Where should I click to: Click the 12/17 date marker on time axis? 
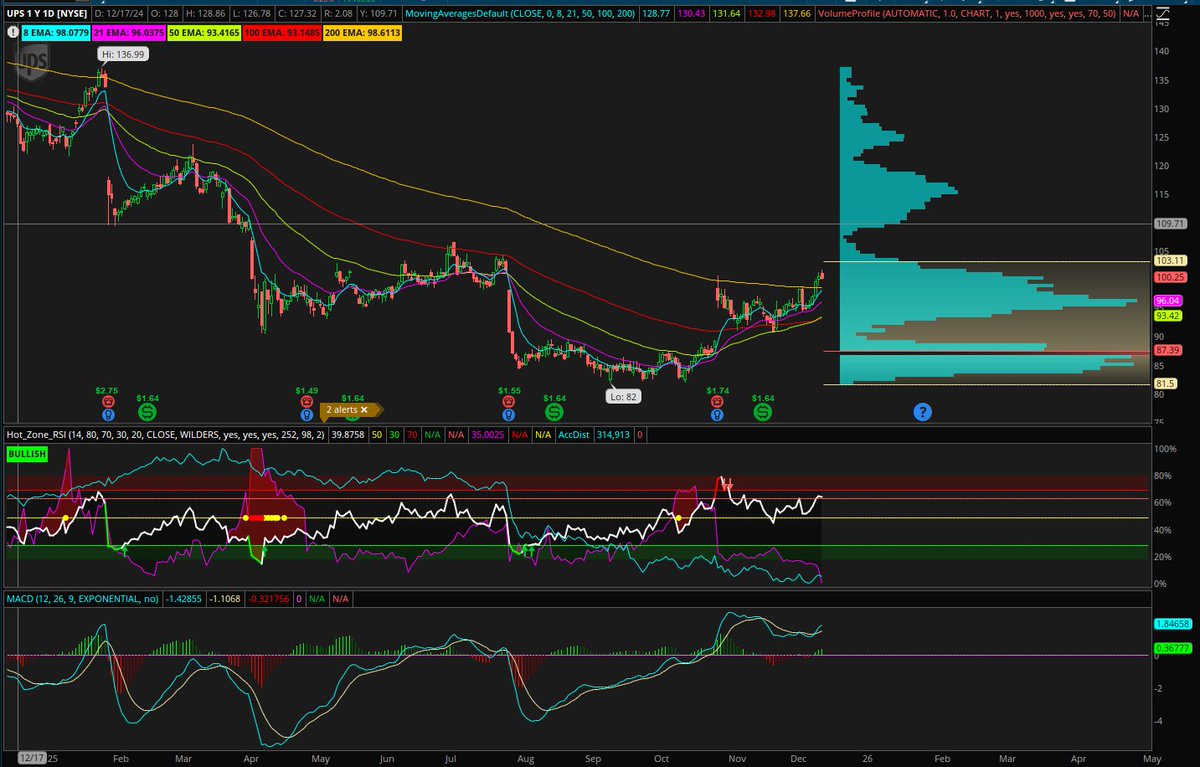[30, 759]
